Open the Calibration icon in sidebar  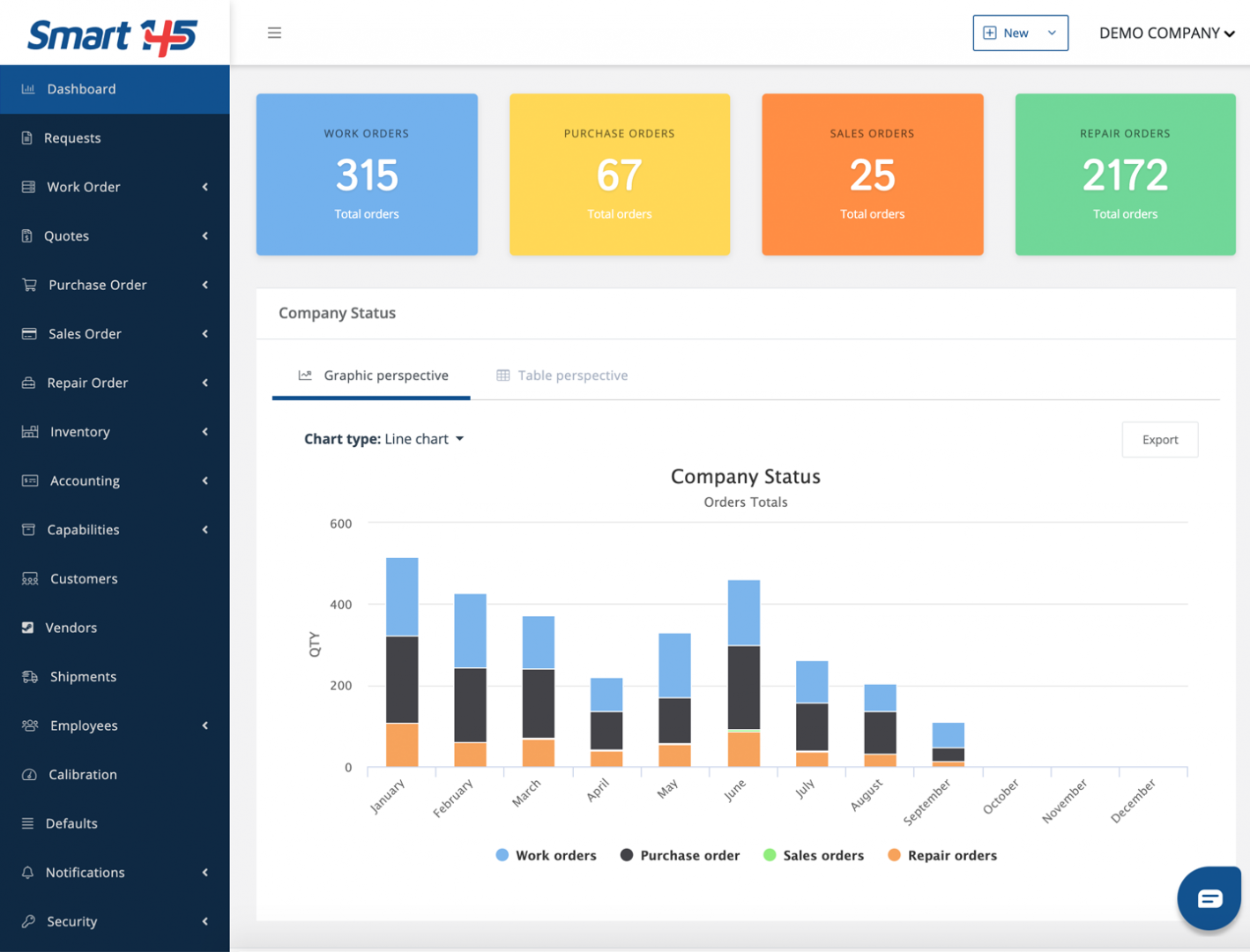(x=26, y=774)
